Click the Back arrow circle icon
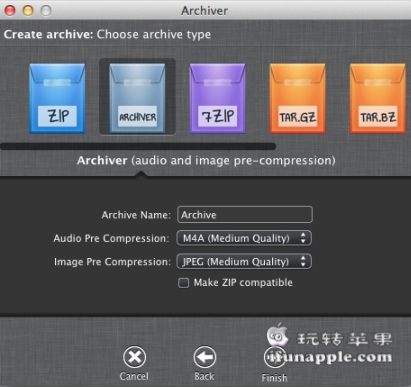This screenshot has width=411, height=387. pyautogui.click(x=204, y=357)
